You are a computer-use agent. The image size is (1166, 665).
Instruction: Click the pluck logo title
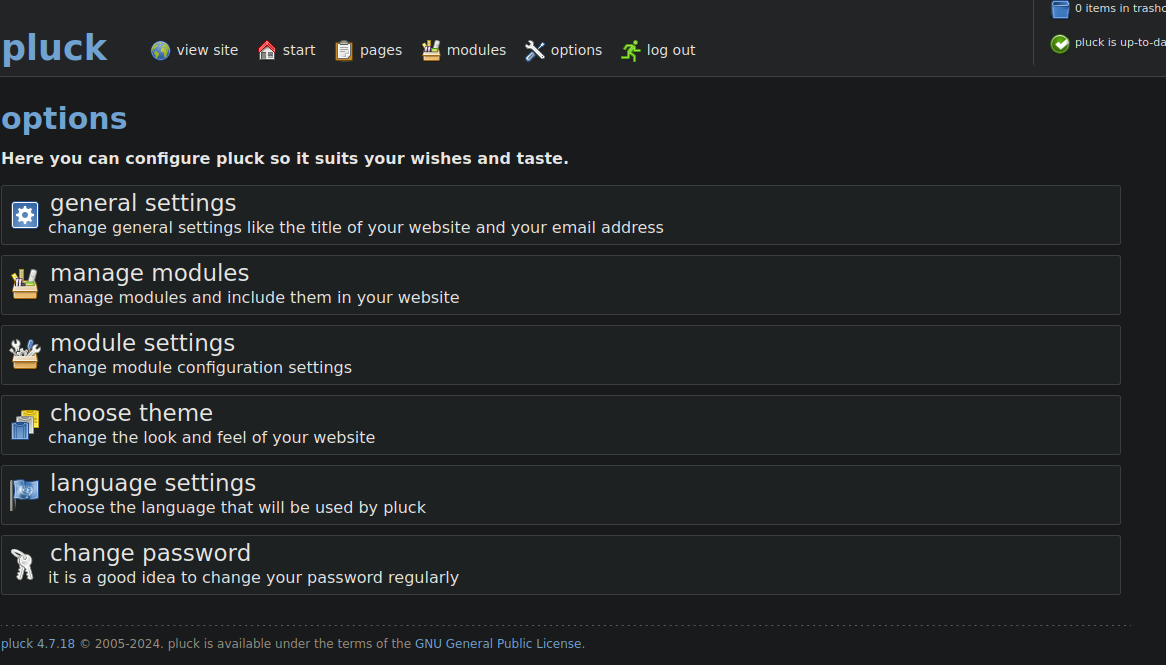click(54, 48)
